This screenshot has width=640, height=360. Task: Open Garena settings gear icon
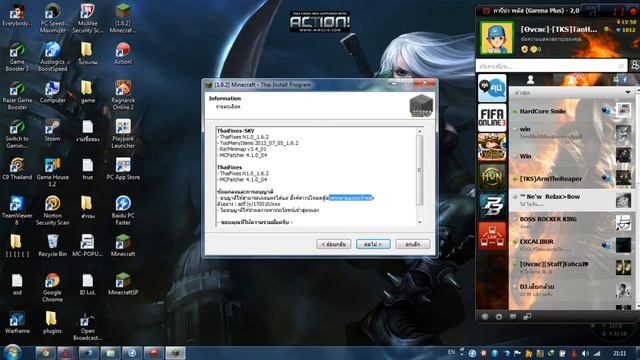point(499,316)
